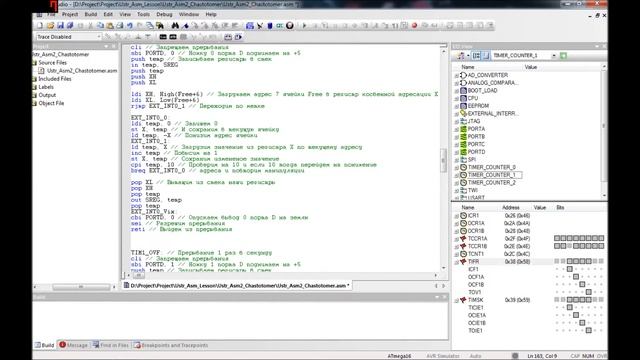Toggle the TOIE1 bit checkbox
This screenshot has height=360, width=640.
pyautogui.click(x=589, y=331)
